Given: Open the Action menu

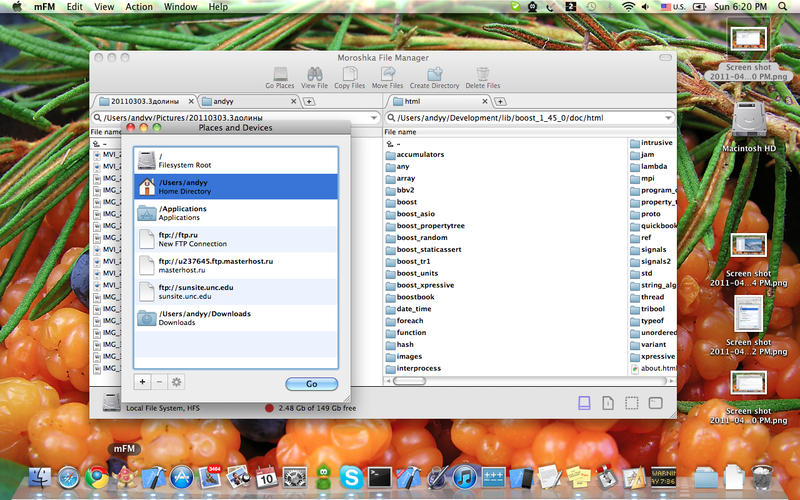Looking at the screenshot, I should (139, 7).
